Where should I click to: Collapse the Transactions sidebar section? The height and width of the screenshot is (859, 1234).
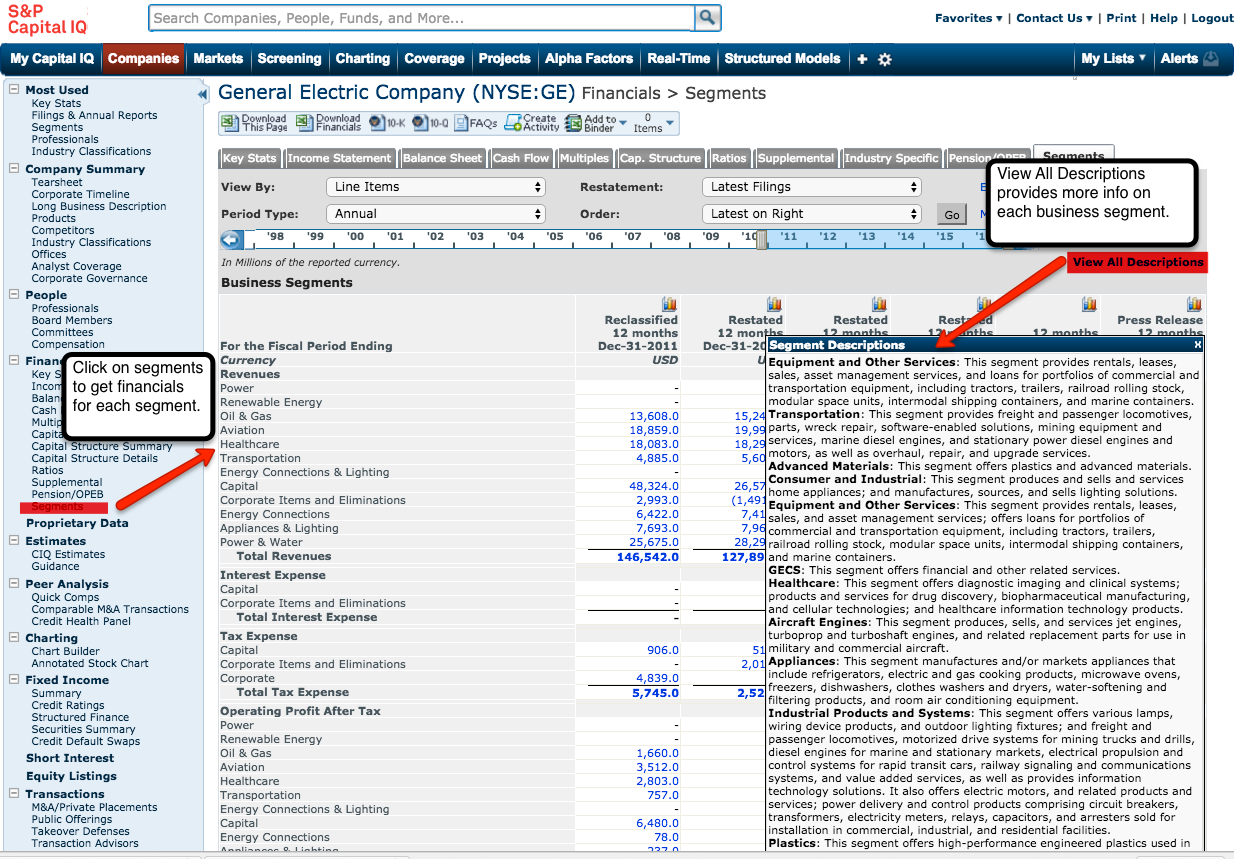click(x=14, y=793)
